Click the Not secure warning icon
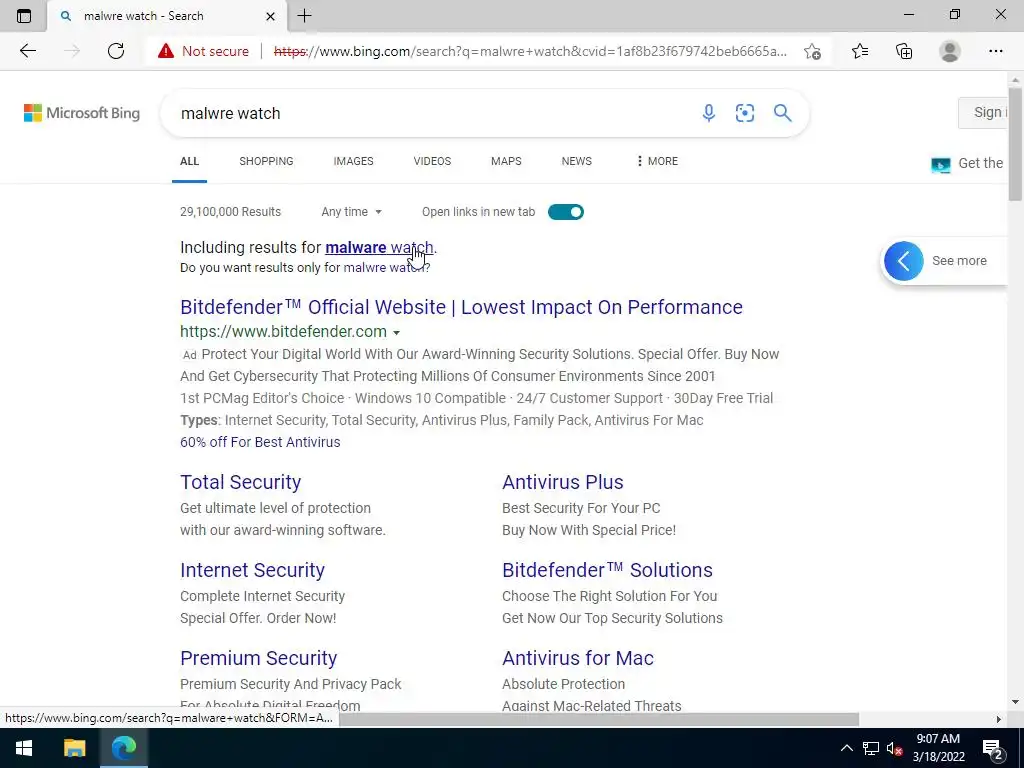Viewport: 1024px width, 768px height. coord(166,51)
